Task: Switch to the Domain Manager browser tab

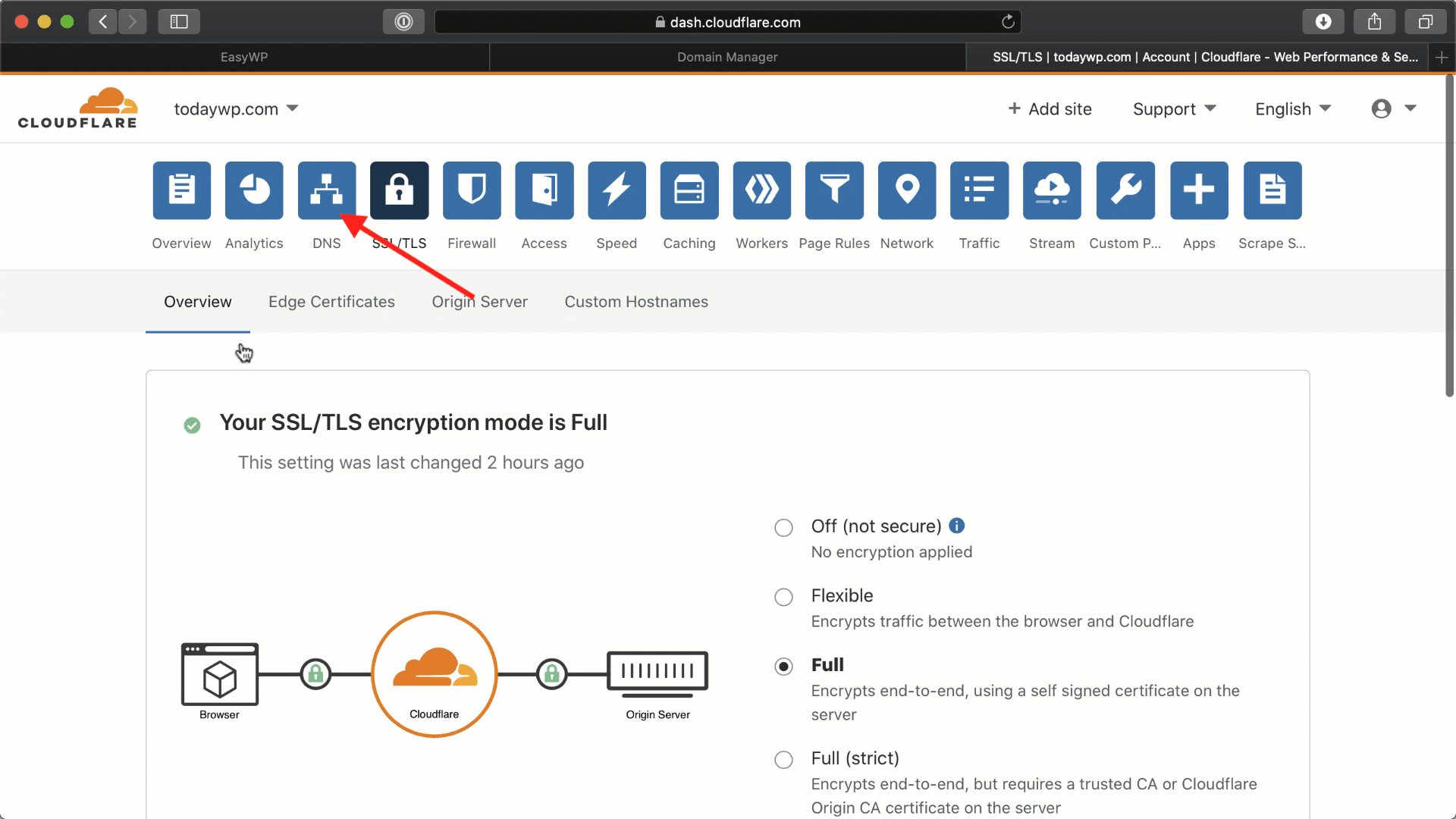Action: coord(727,57)
